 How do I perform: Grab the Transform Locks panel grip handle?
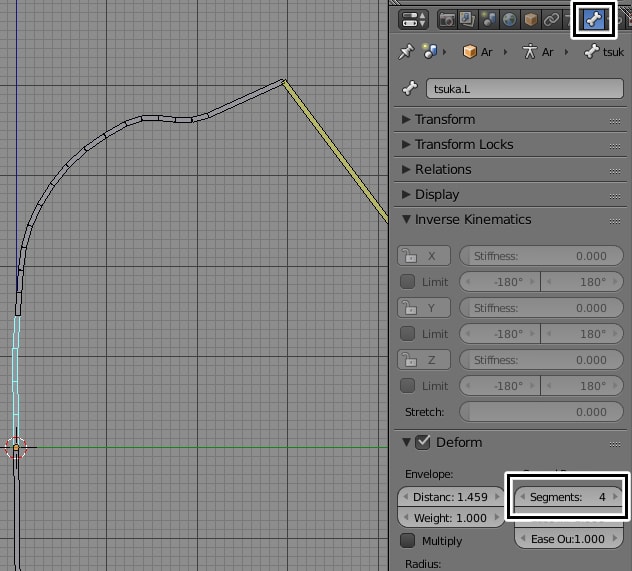click(615, 146)
